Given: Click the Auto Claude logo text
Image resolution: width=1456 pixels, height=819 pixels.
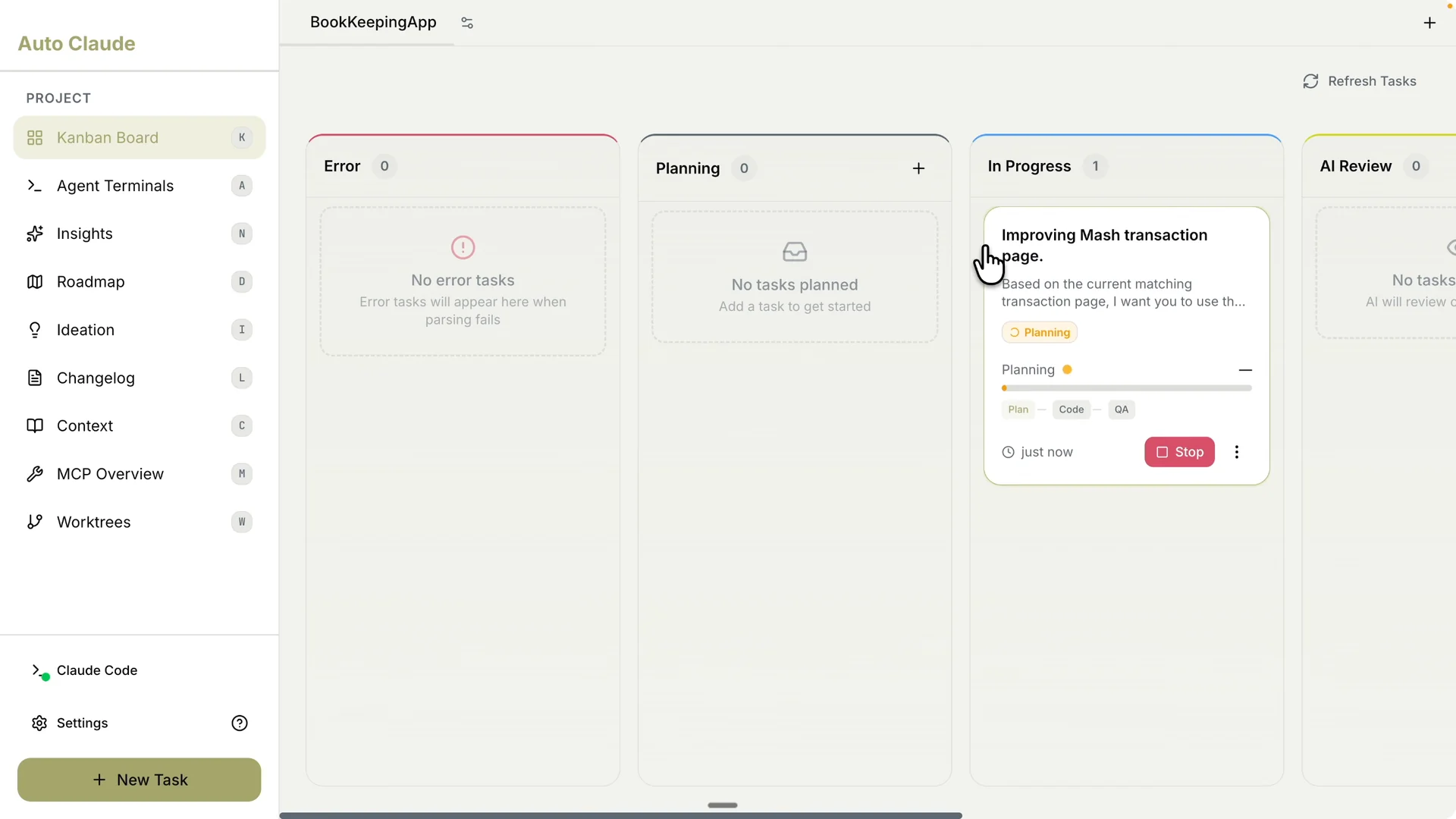Looking at the screenshot, I should click(x=77, y=43).
